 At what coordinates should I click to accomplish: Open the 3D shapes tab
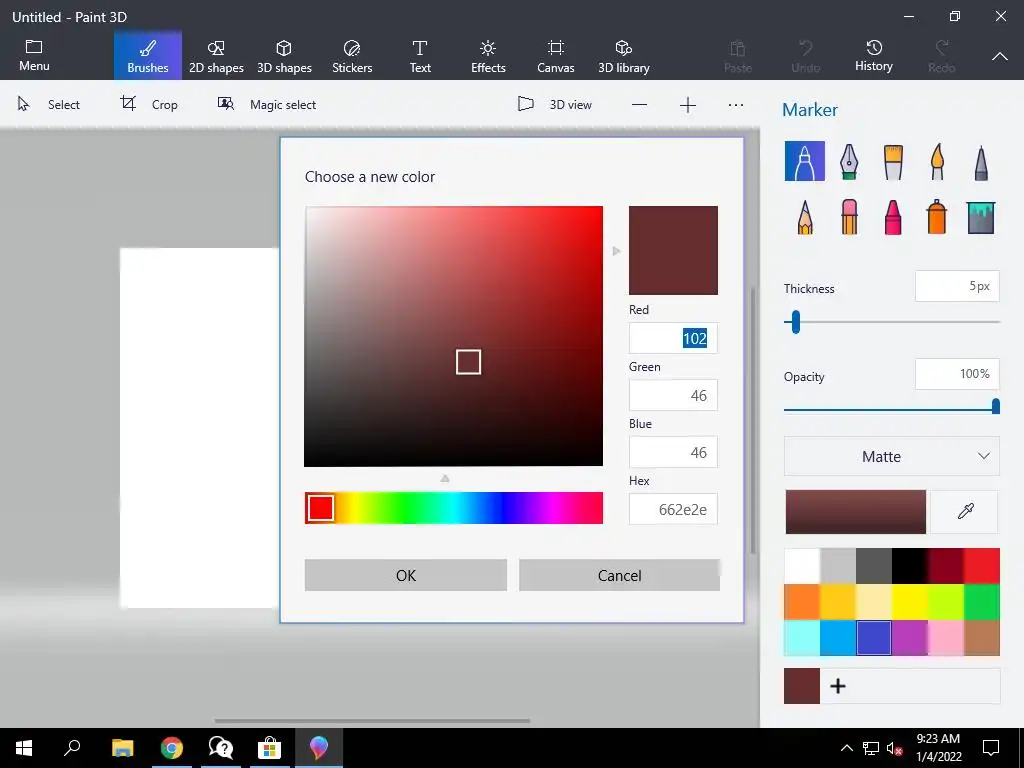click(x=284, y=56)
